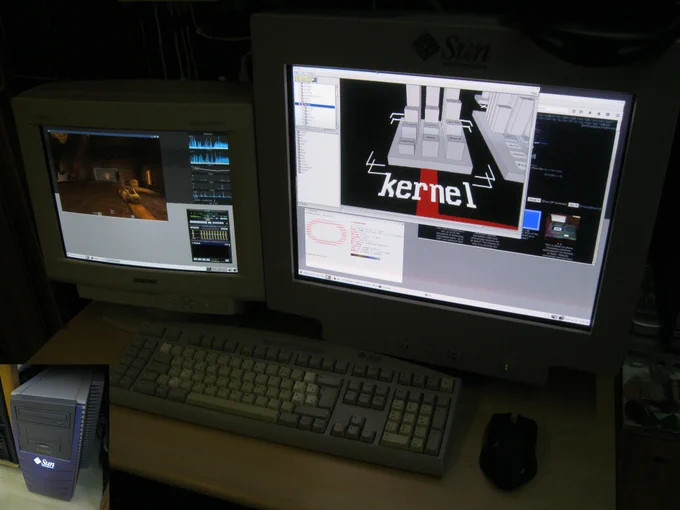Click the first yellow folder icon in the toolbar

click(x=298, y=78)
